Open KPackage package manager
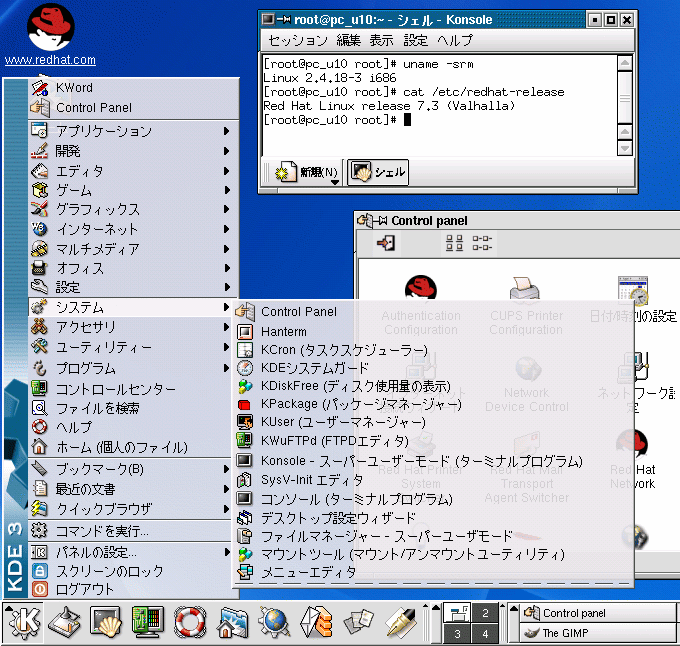Viewport: 680px width, 646px height. (434, 404)
